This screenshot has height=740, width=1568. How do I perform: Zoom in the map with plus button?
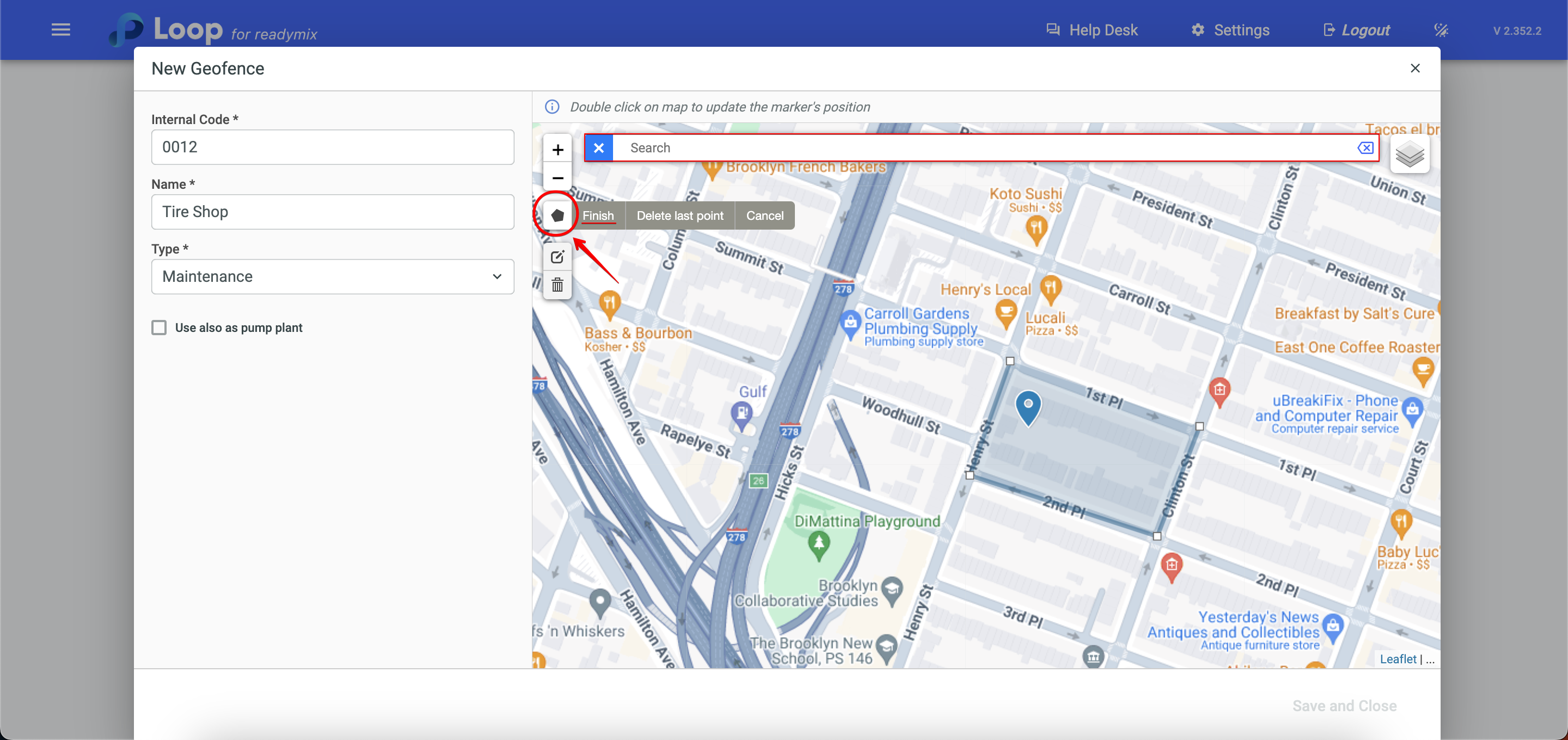coord(557,150)
